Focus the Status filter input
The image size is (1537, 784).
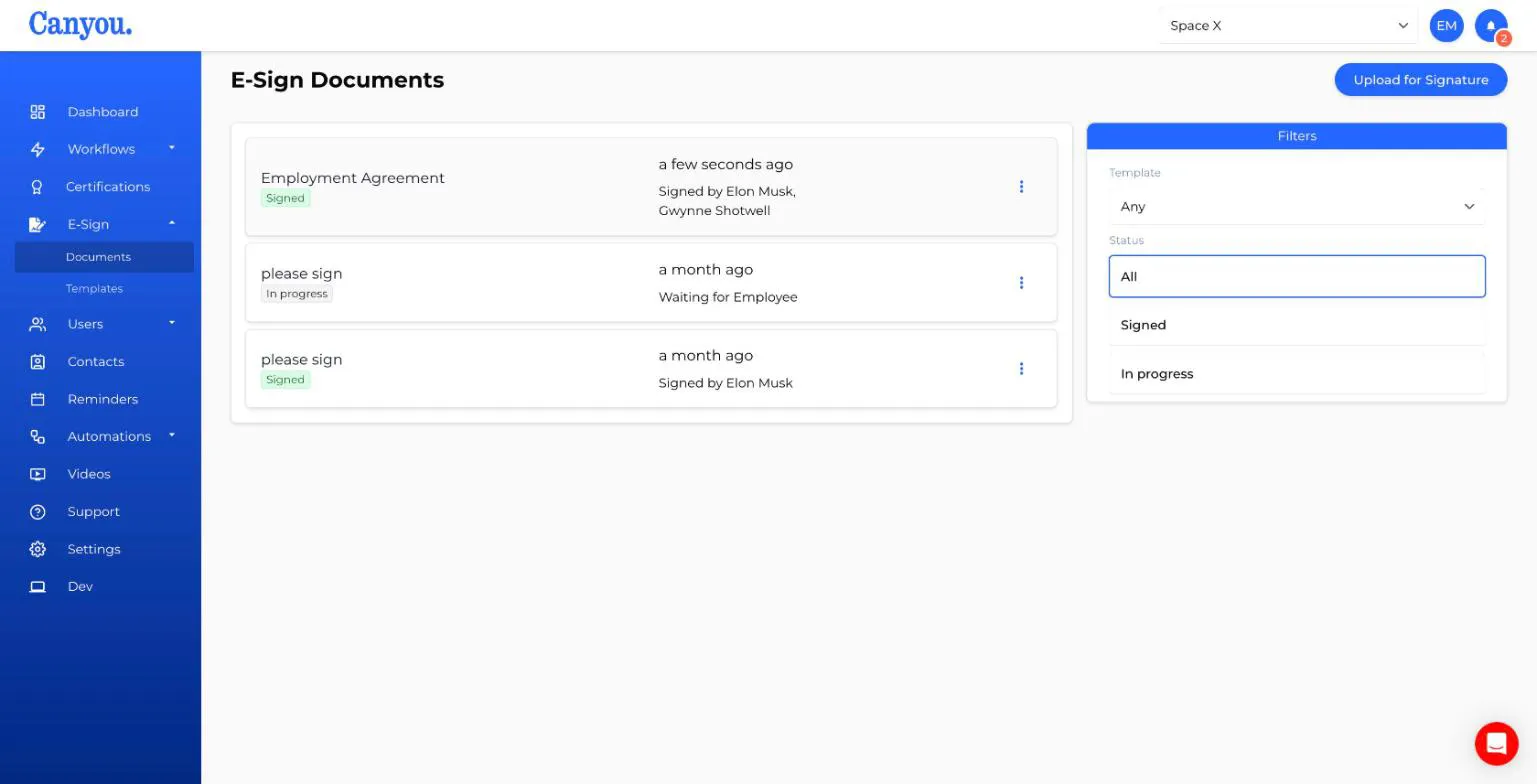(x=1297, y=277)
